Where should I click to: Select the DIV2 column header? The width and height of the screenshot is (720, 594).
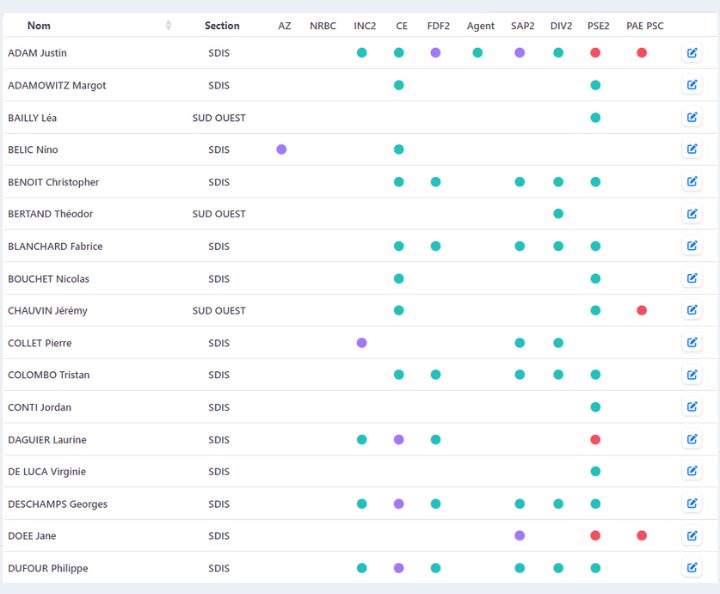click(561, 26)
